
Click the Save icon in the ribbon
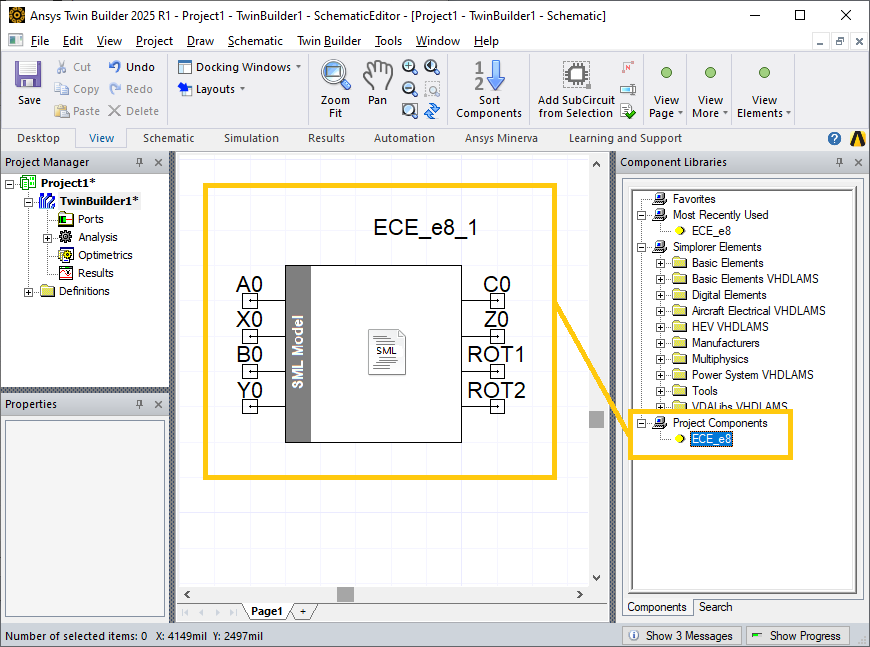28,74
